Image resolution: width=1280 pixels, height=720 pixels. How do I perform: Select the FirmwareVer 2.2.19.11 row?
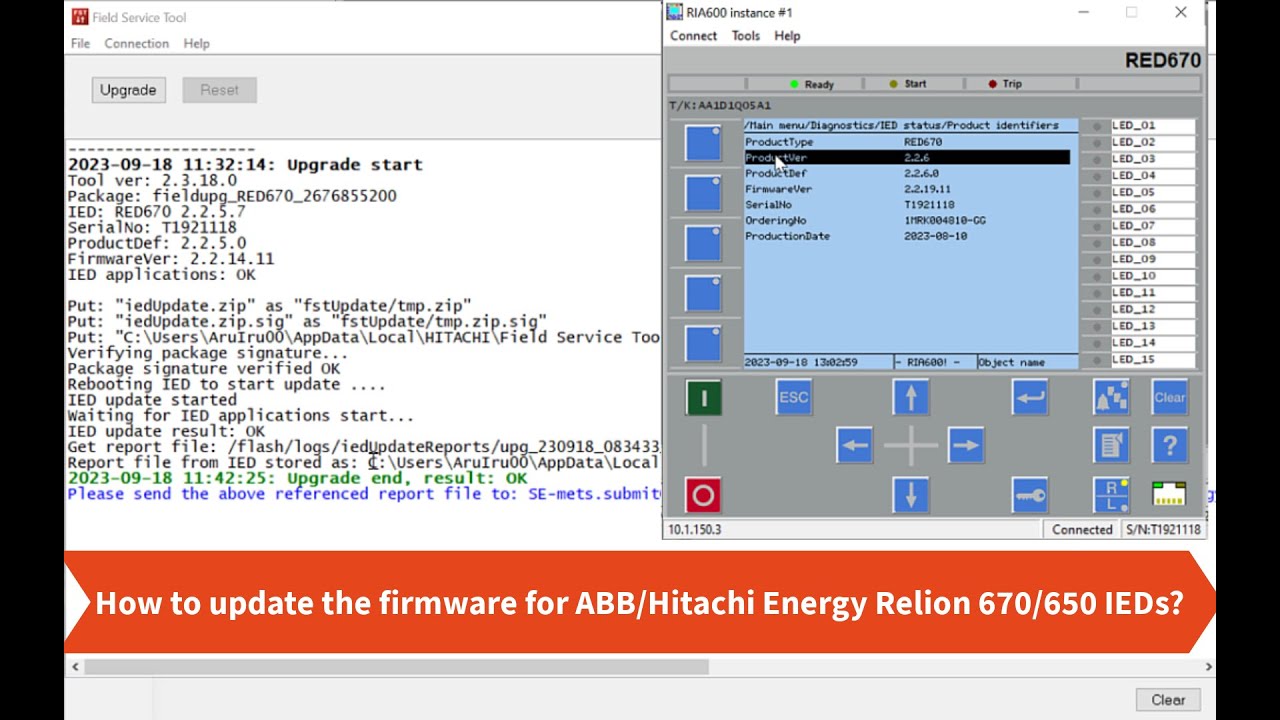tap(907, 189)
